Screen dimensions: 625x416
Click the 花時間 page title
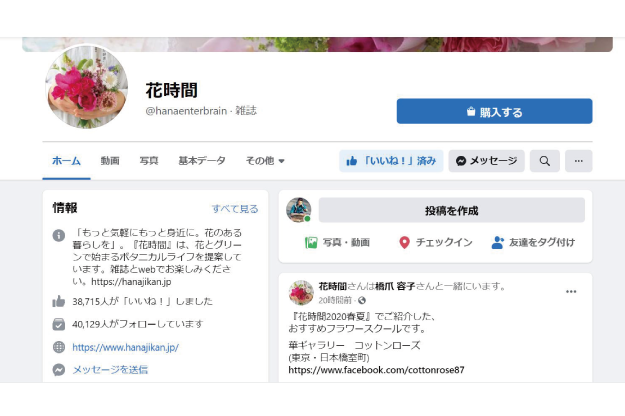(x=171, y=90)
